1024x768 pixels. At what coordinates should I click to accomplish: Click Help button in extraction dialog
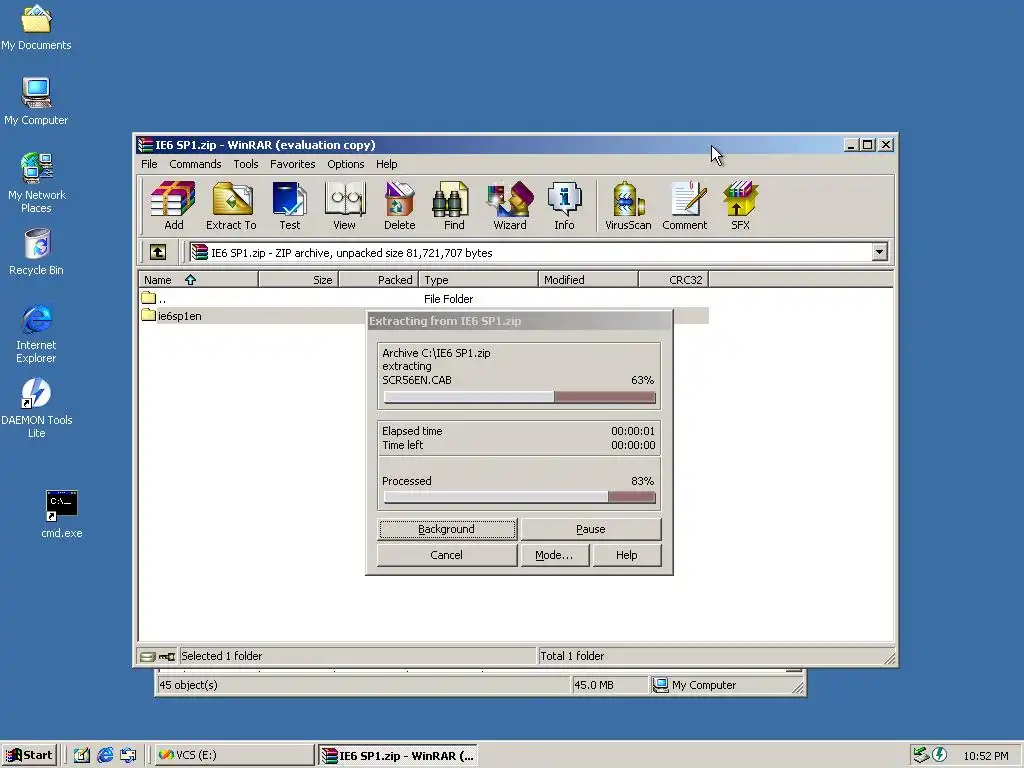626,555
